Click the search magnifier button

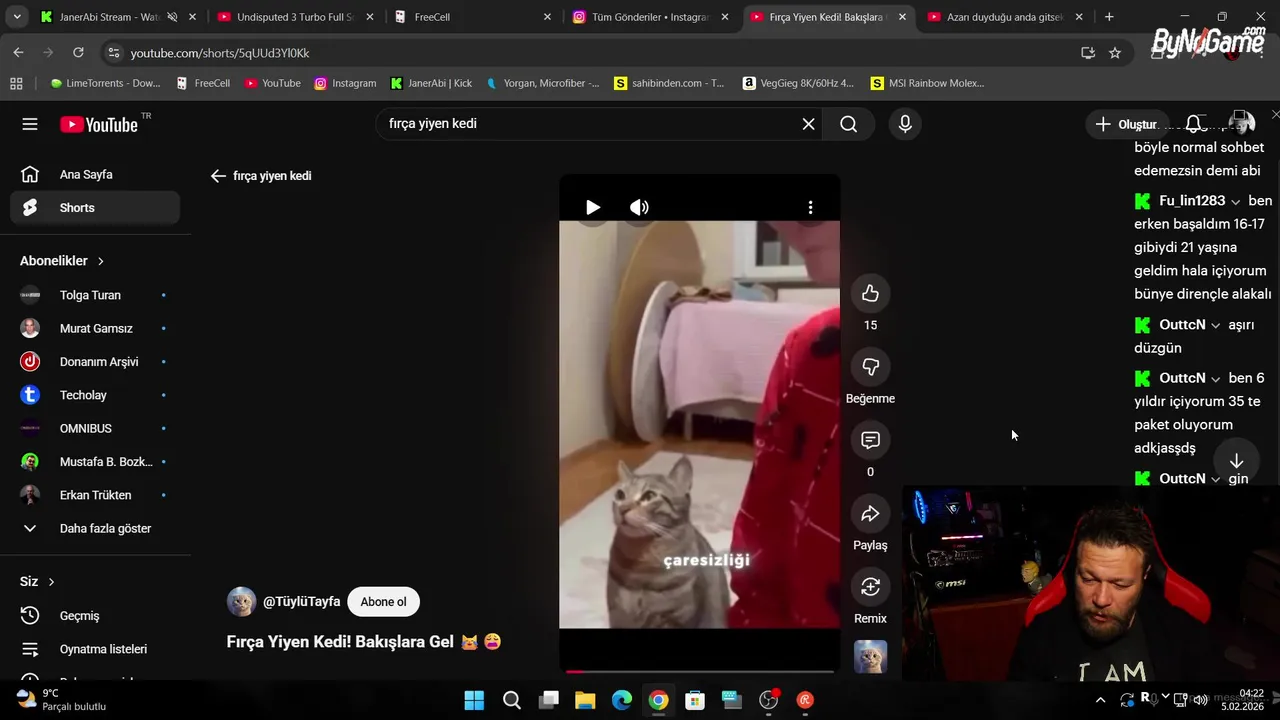pyautogui.click(x=848, y=124)
